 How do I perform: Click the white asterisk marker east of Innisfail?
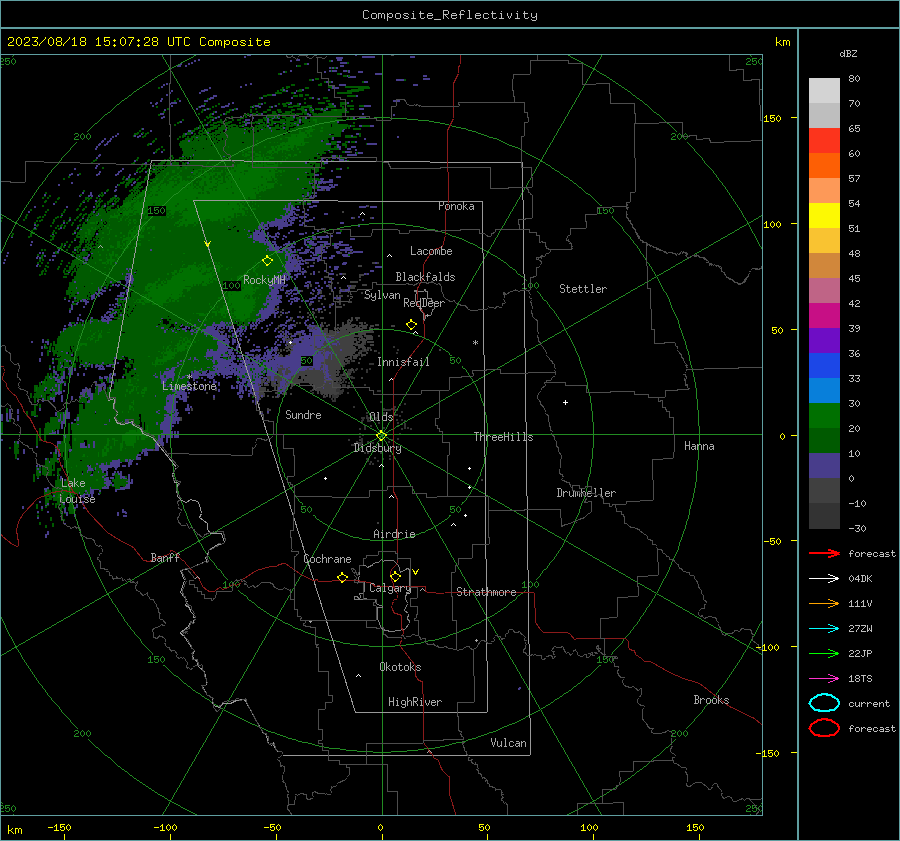[x=475, y=343]
